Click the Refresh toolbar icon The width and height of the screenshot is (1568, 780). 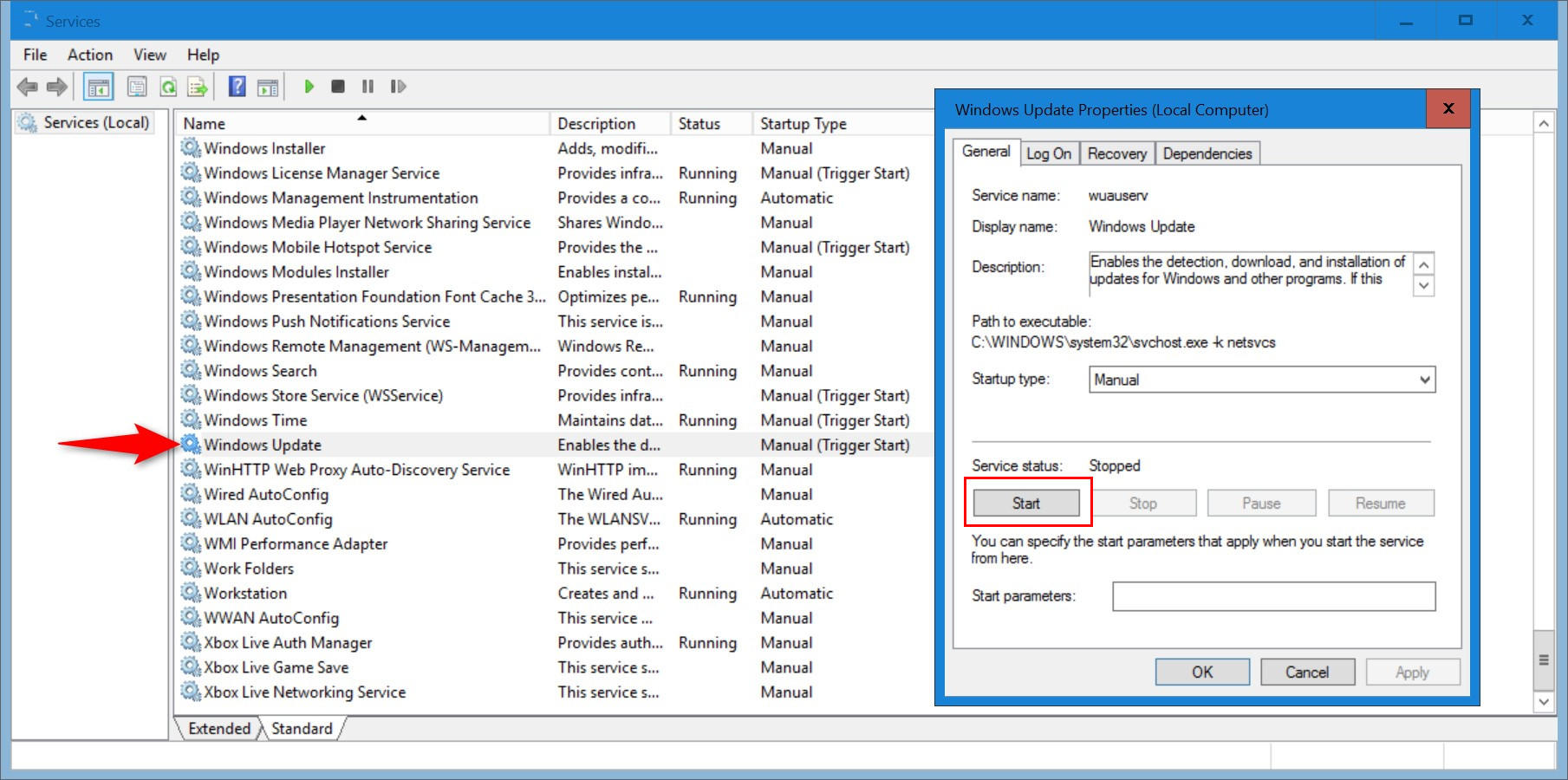tap(168, 87)
